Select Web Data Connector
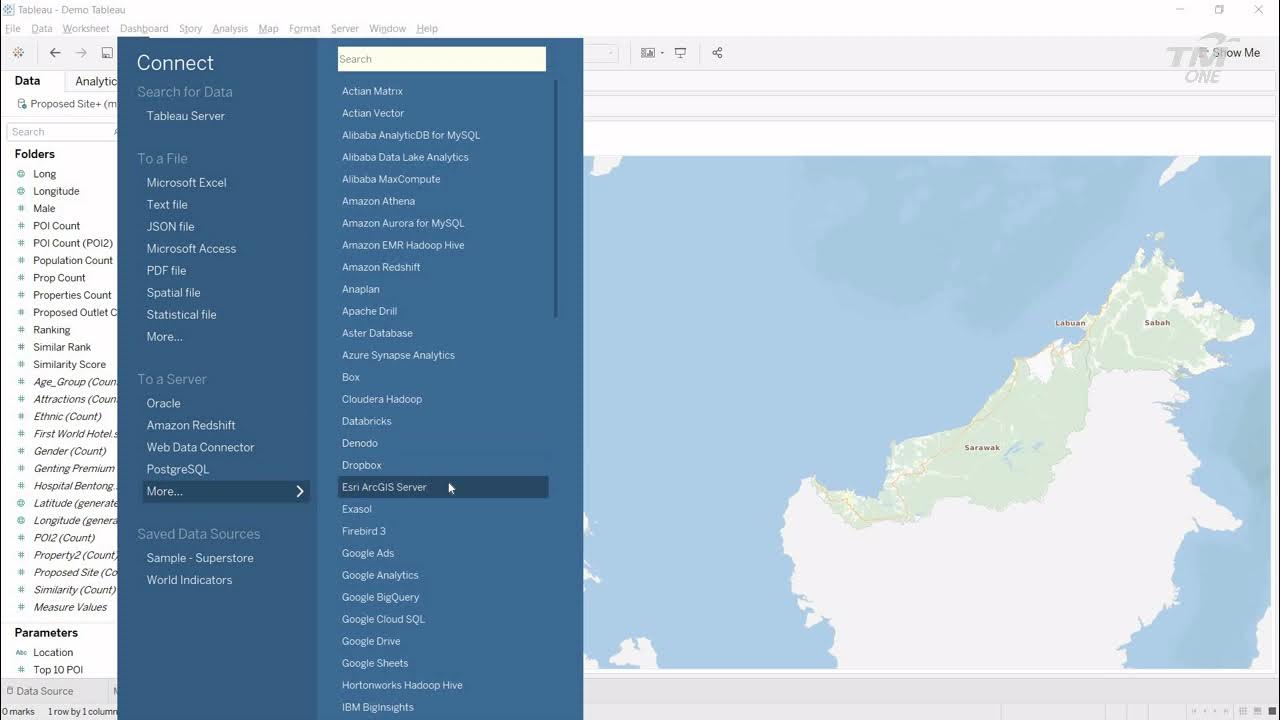1280x720 pixels. pyautogui.click(x=201, y=448)
